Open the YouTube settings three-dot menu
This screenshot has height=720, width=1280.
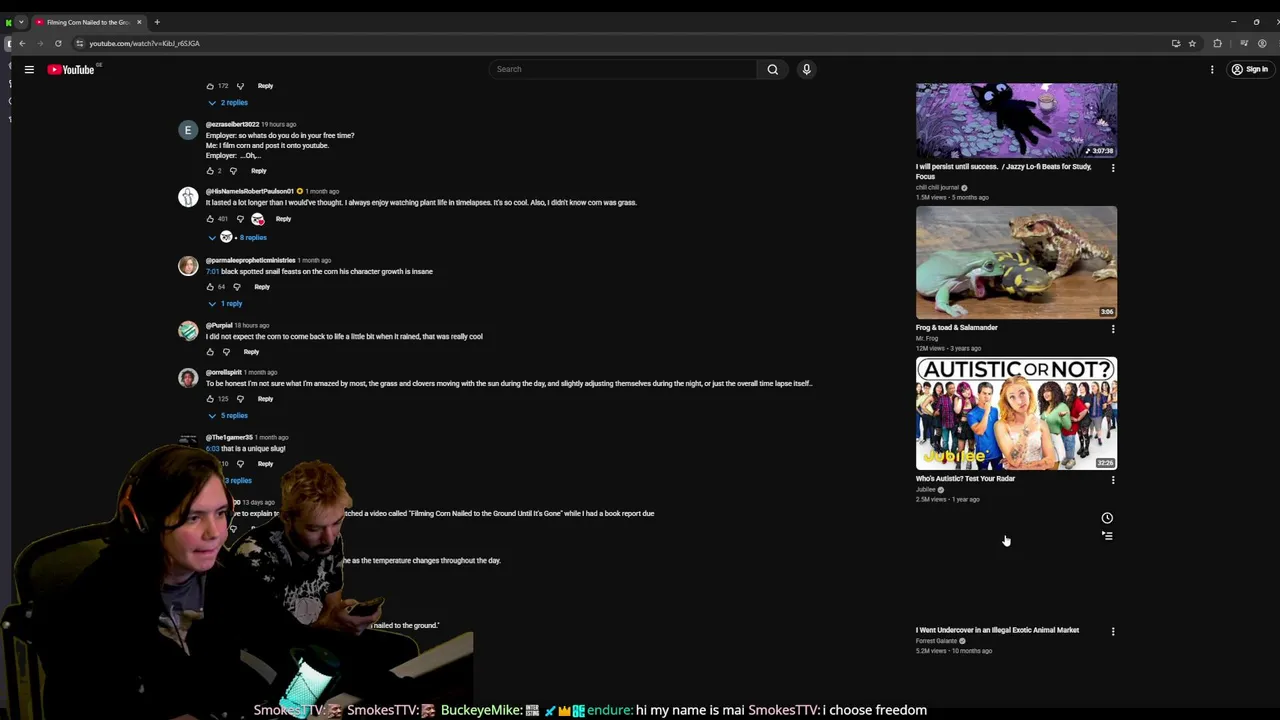click(1212, 69)
